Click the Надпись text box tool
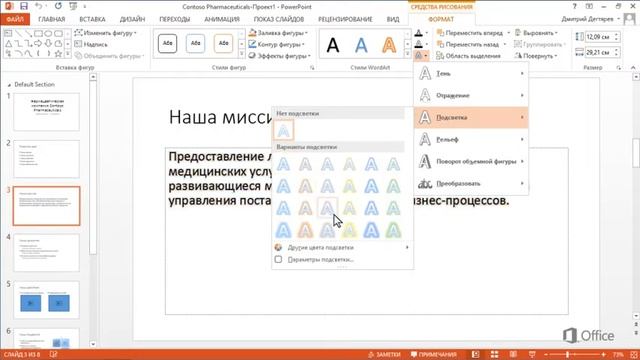The image size is (640, 360). click(91, 44)
